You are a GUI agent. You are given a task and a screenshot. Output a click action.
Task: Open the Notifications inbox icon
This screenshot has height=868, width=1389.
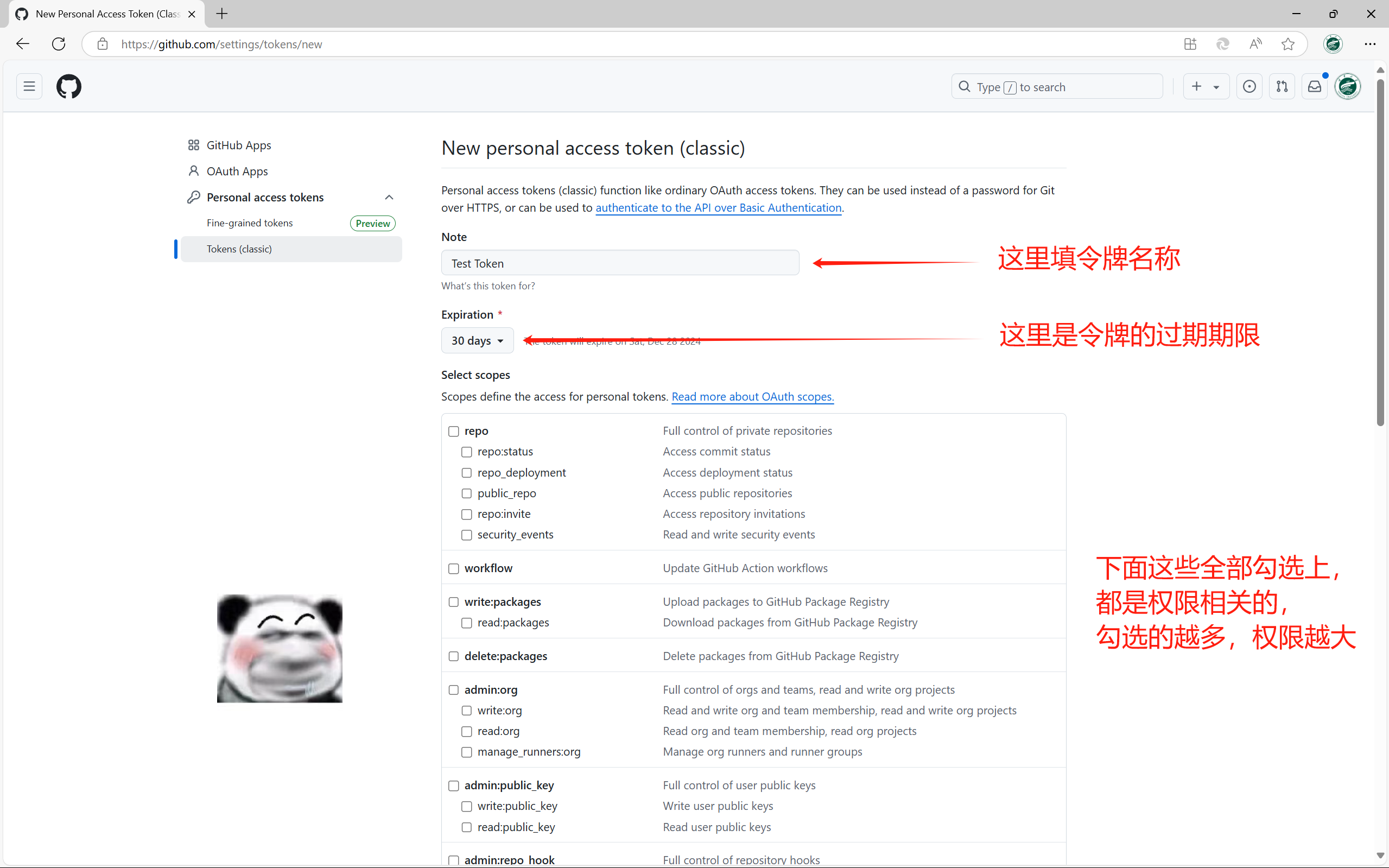click(x=1315, y=87)
